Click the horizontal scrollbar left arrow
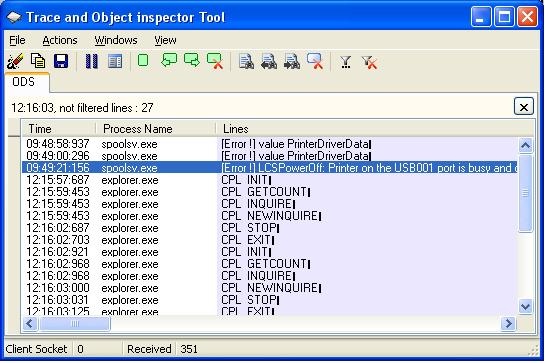 30,324
